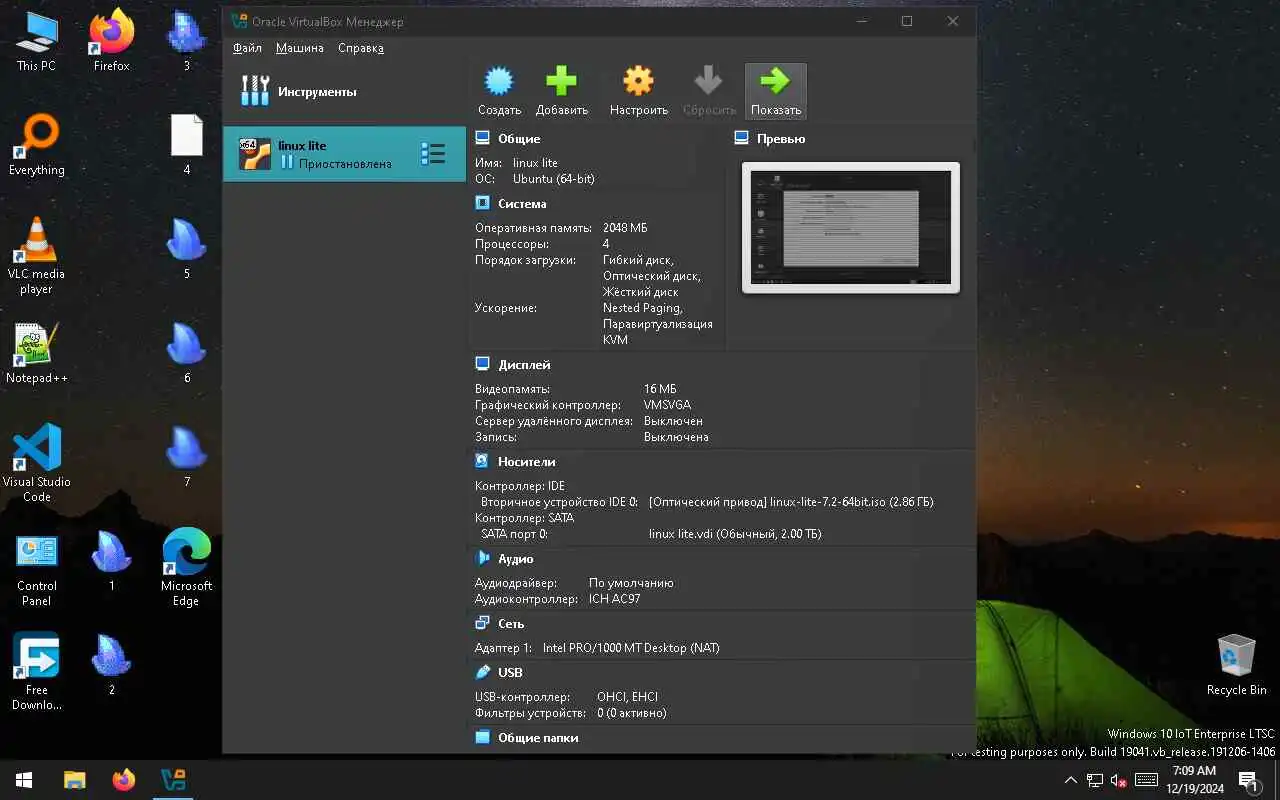
Task: Open the Система section heading link
Action: [522, 204]
